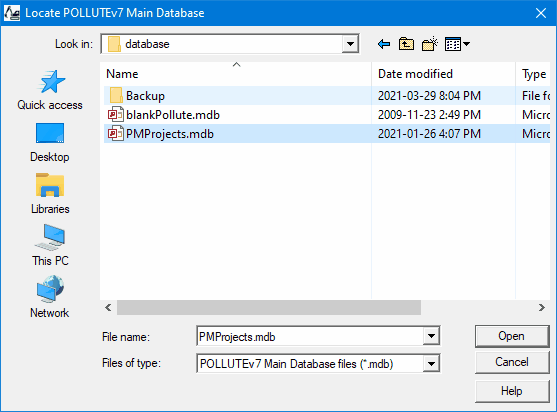Click POLLUTE app icon in title bar

coord(12,13)
